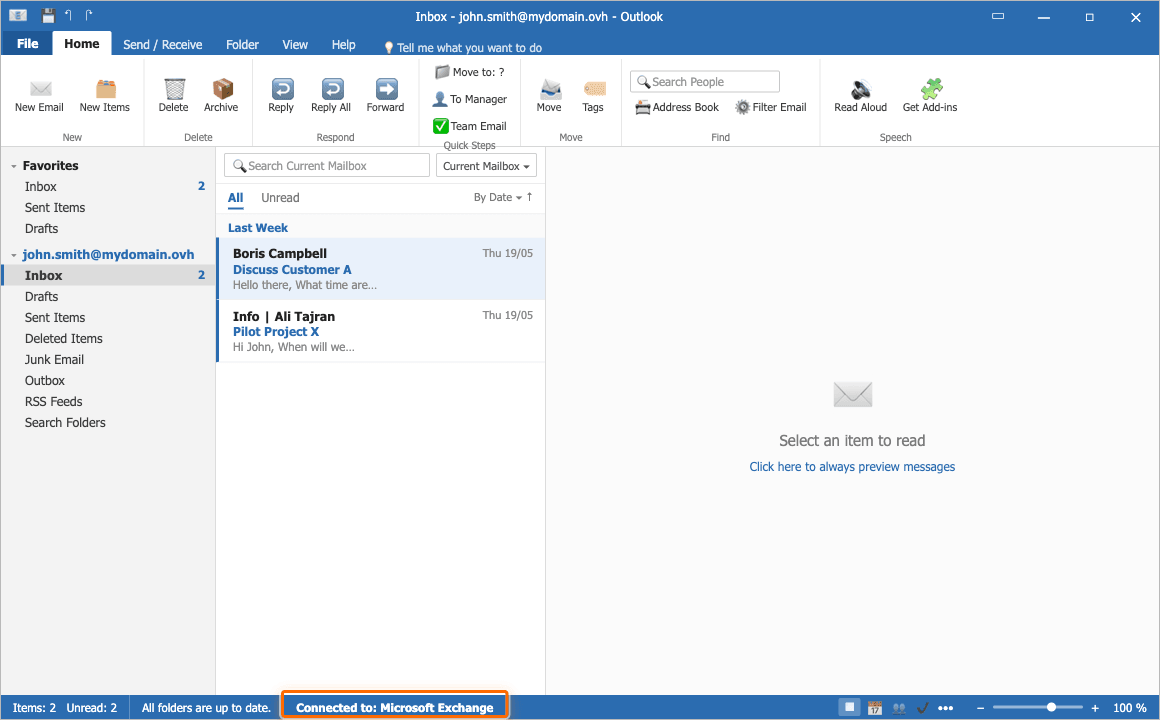Compose a message with New Email
The height and width of the screenshot is (720, 1160).
click(x=39, y=96)
